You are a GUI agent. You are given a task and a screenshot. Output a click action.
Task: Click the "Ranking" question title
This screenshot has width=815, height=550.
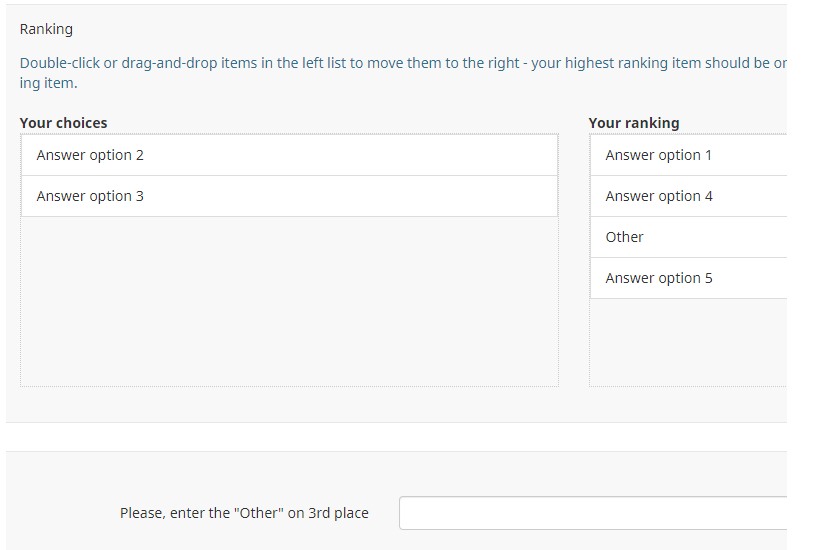pos(46,29)
